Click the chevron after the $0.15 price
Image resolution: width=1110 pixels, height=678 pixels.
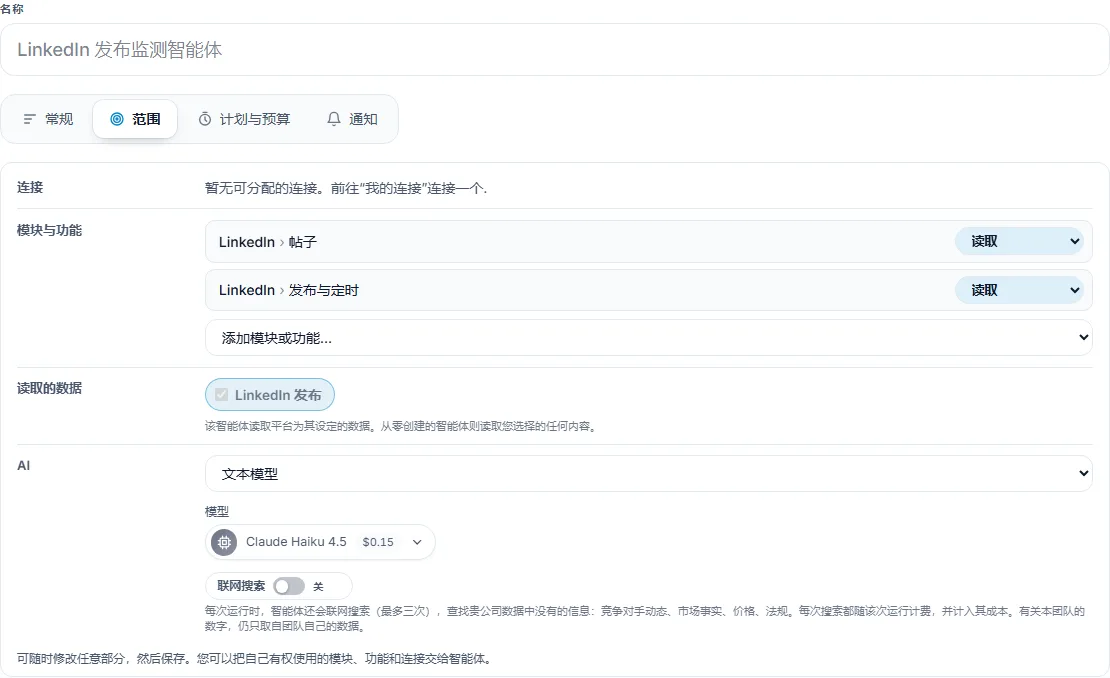417,542
